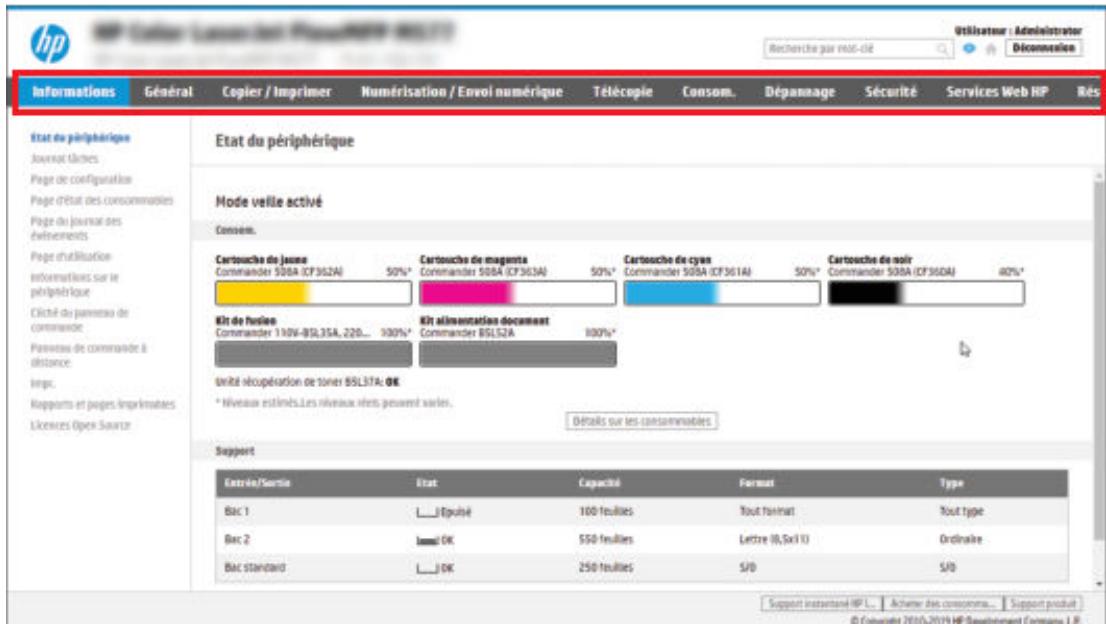Screen dimensions: 1106x629
Task: Open the Sécurité tab
Action: pyautogui.click(x=891, y=92)
